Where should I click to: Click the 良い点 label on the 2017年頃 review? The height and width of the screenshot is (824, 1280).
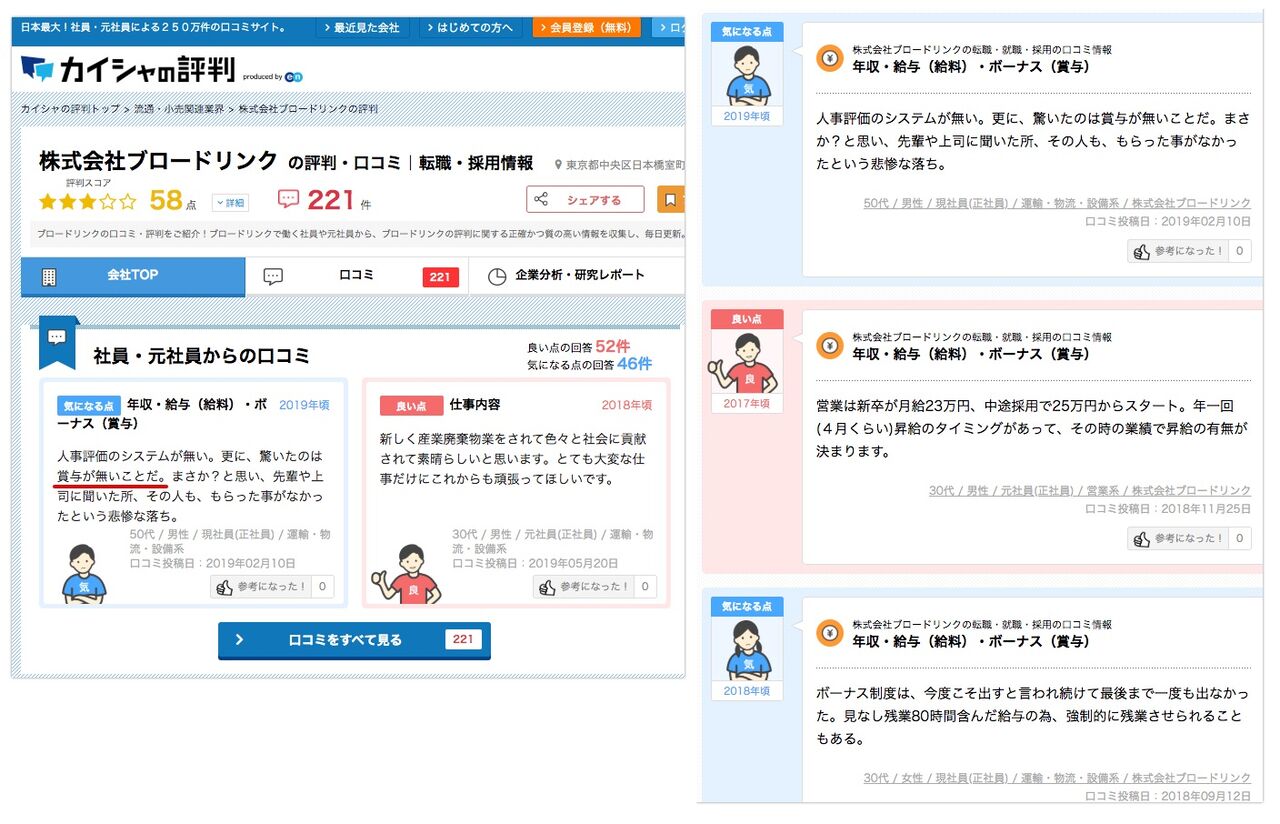[x=747, y=319]
